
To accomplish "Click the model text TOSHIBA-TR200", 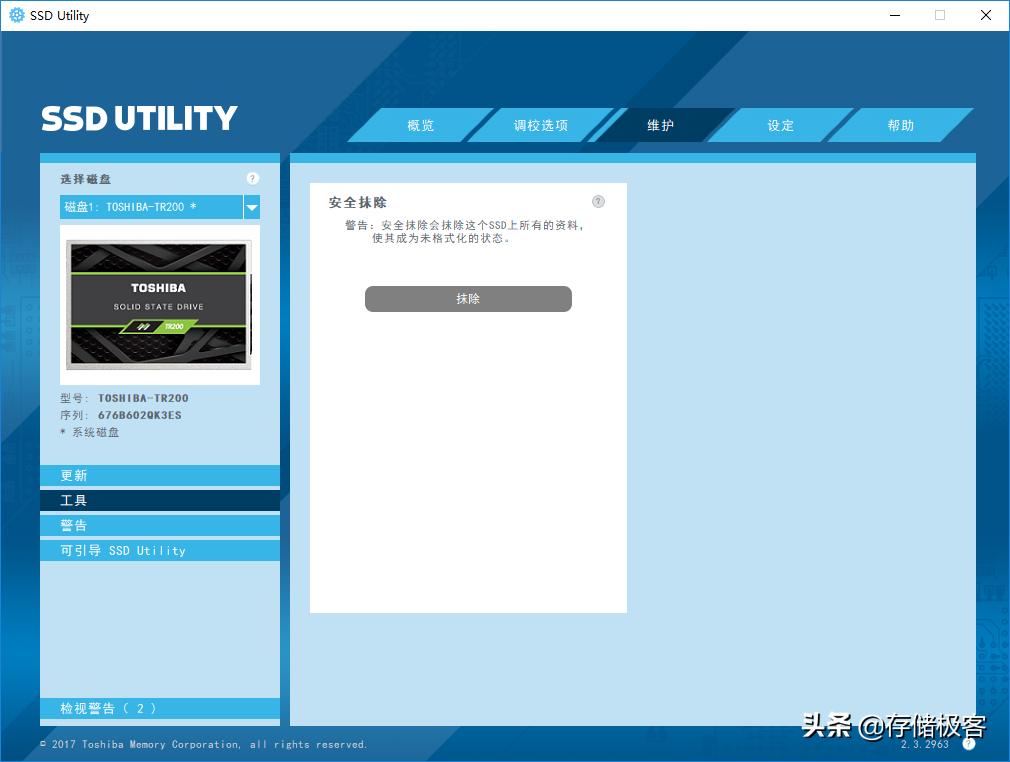I will click(x=143, y=398).
